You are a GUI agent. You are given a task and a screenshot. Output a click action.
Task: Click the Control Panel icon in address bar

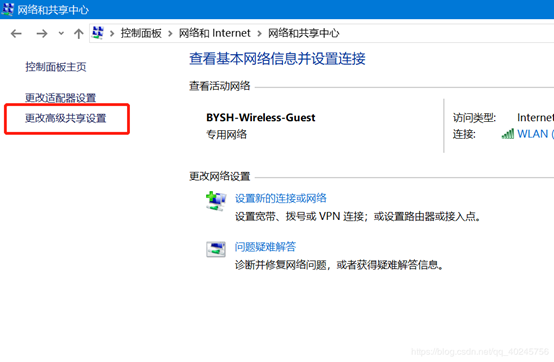[98, 33]
